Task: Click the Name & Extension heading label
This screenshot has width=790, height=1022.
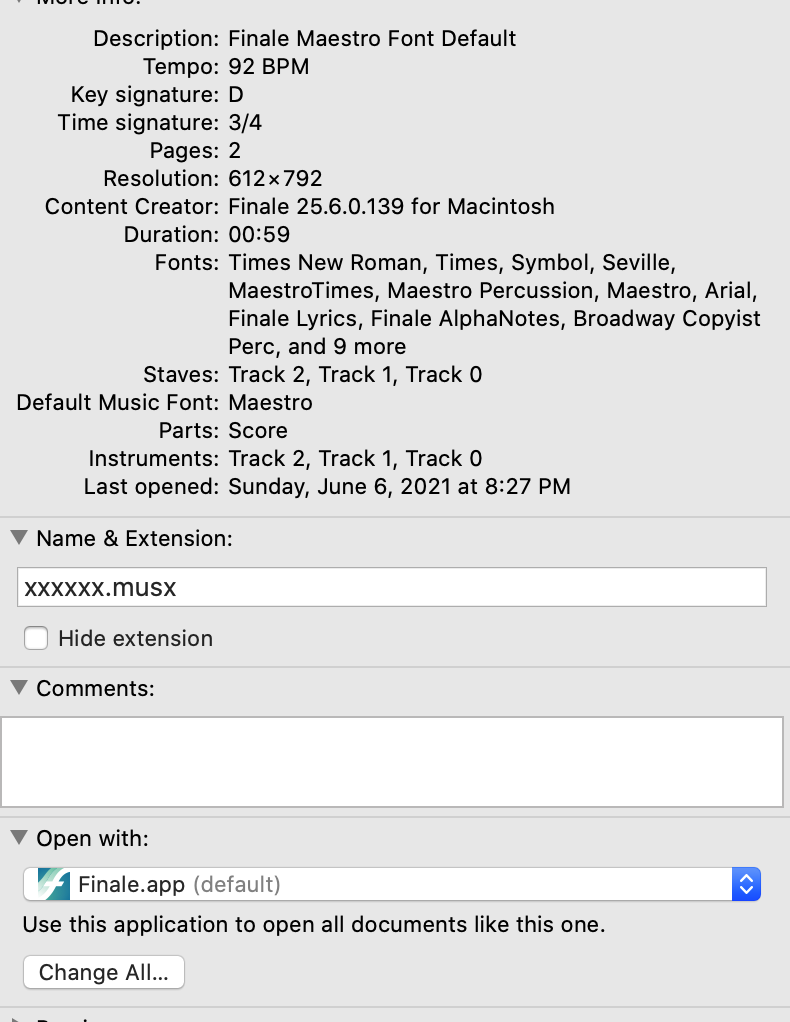Action: [x=134, y=538]
